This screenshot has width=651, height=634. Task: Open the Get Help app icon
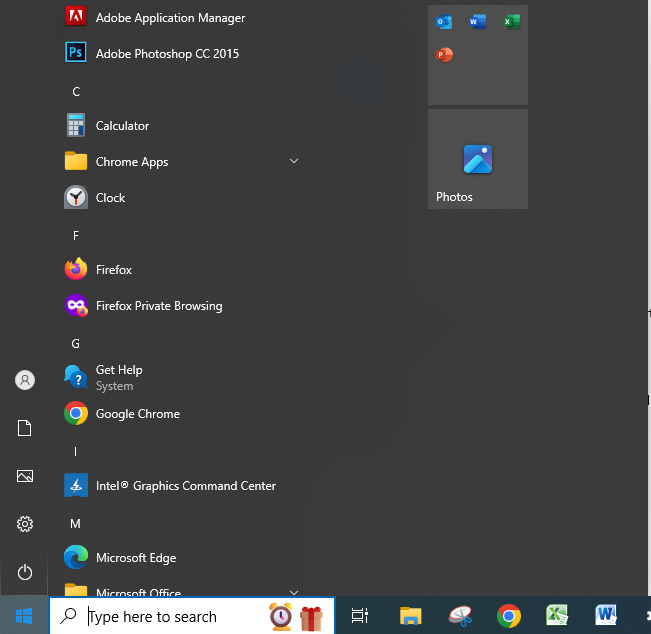tap(76, 377)
